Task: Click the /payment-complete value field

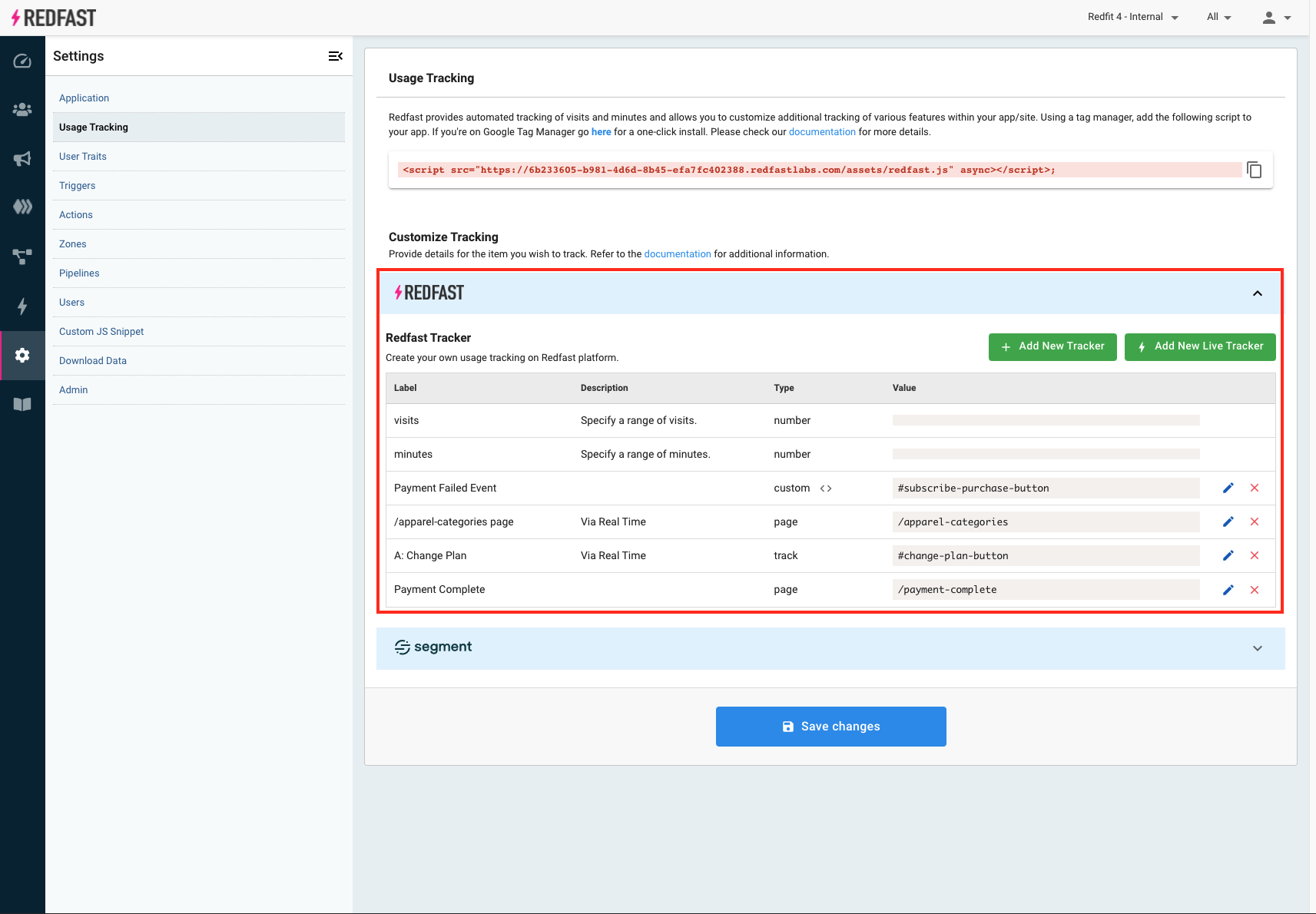Action: pos(1046,590)
